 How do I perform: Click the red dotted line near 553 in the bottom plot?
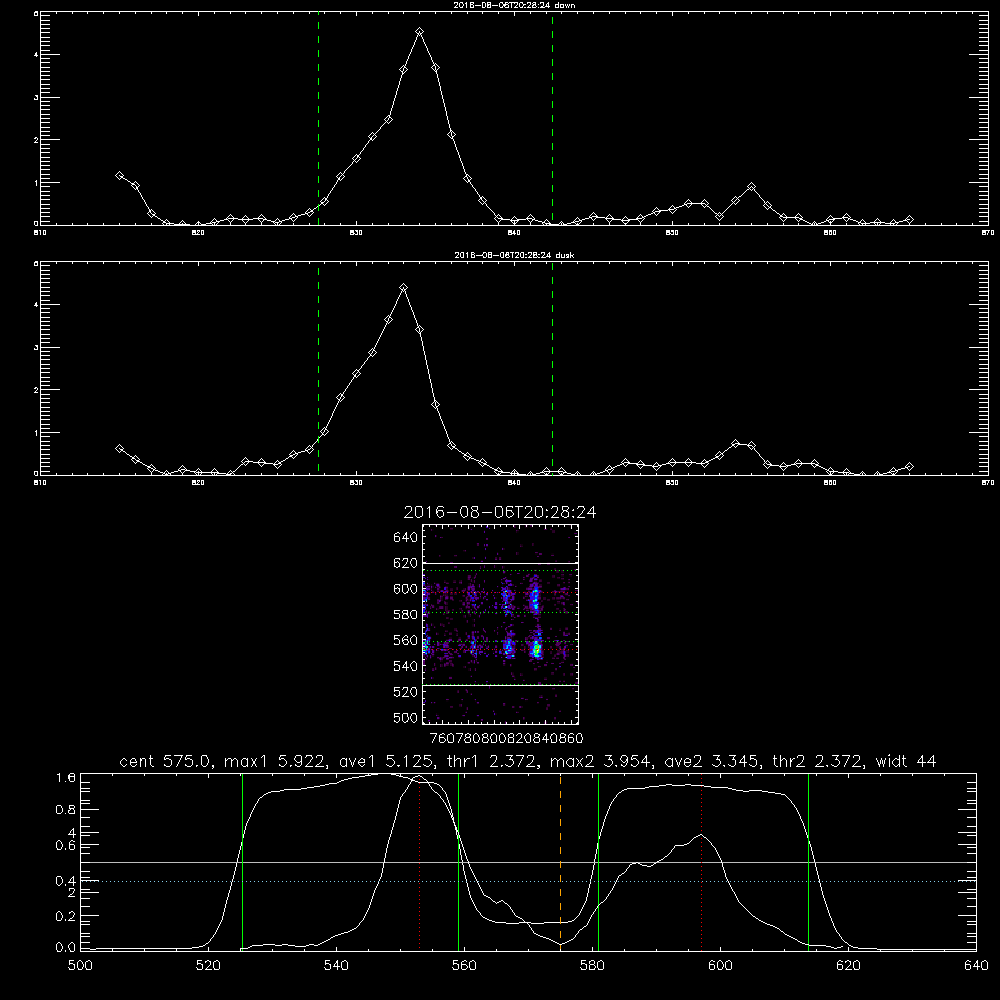point(419,862)
